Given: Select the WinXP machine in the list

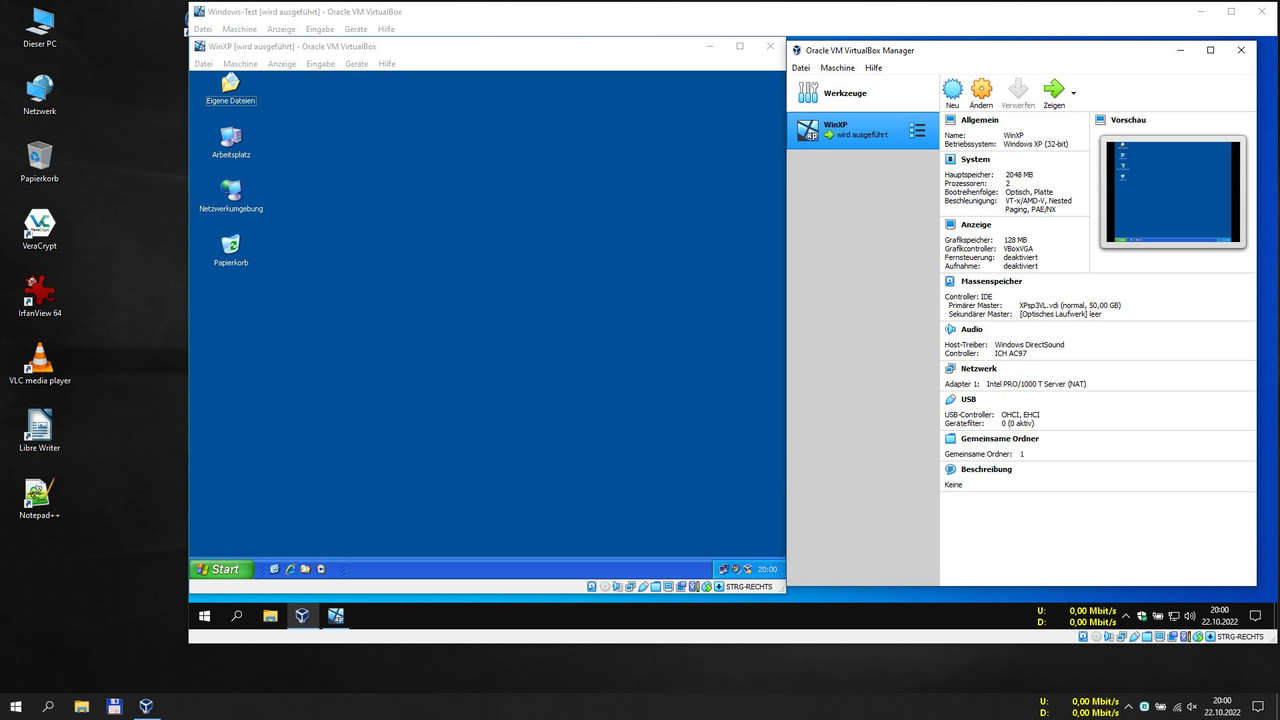Looking at the screenshot, I should [x=863, y=130].
